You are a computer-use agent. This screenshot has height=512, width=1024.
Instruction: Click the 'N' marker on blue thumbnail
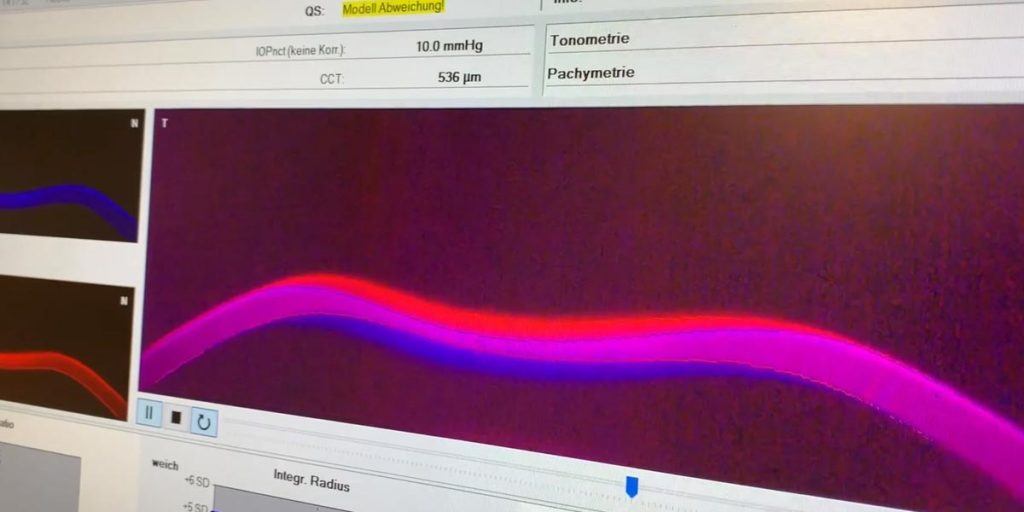pos(135,123)
